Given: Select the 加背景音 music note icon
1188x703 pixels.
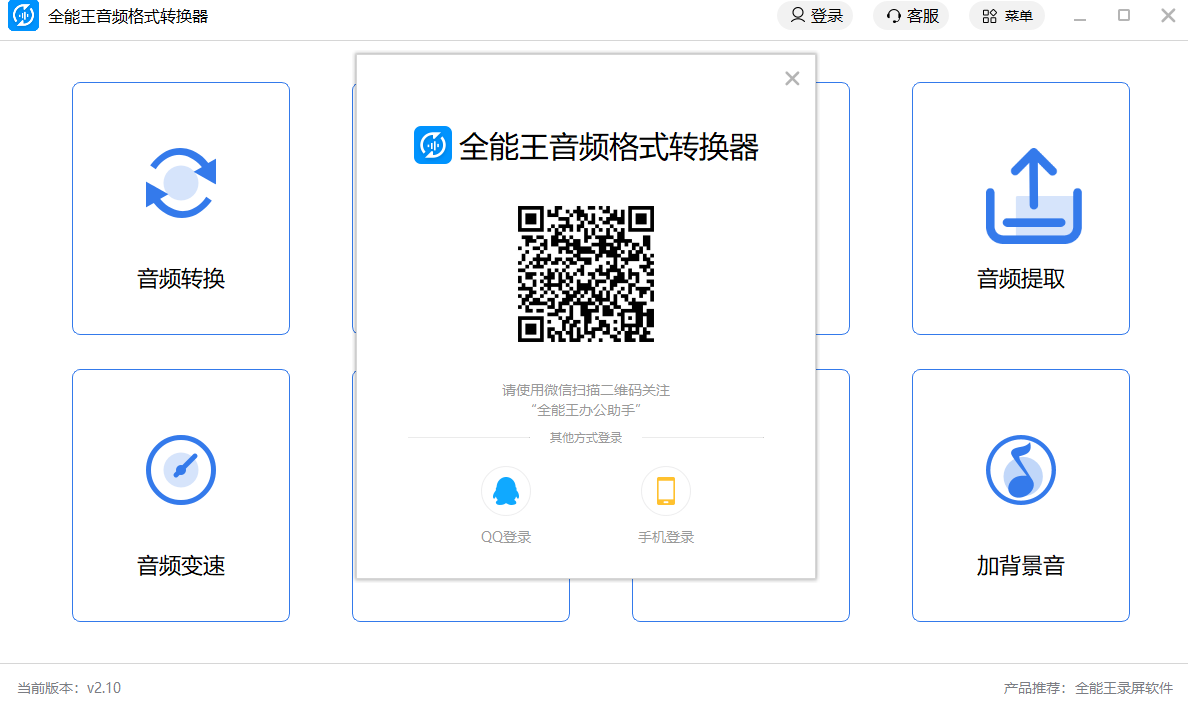Looking at the screenshot, I should pyautogui.click(x=1021, y=470).
